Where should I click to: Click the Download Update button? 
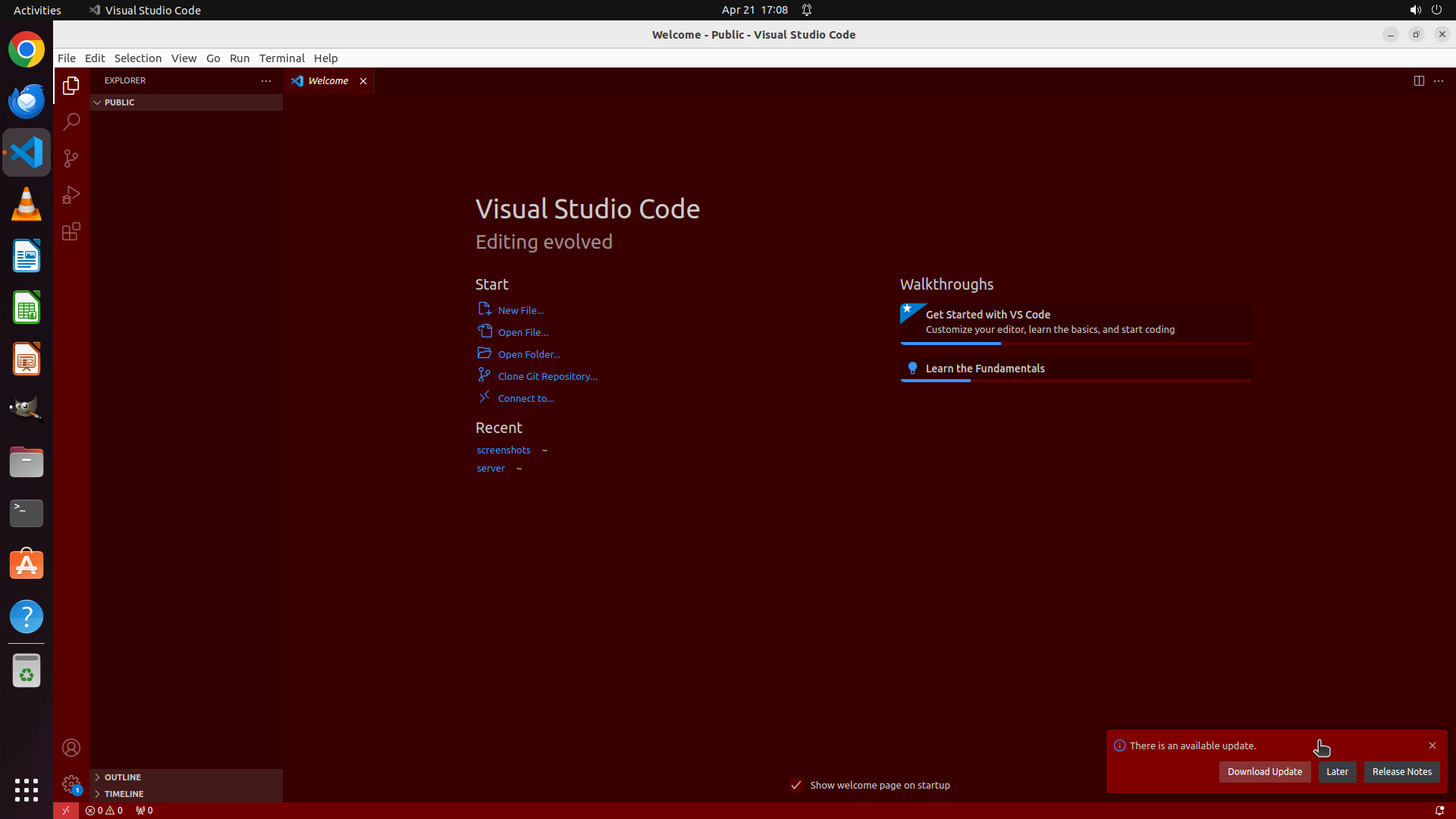[x=1264, y=772]
